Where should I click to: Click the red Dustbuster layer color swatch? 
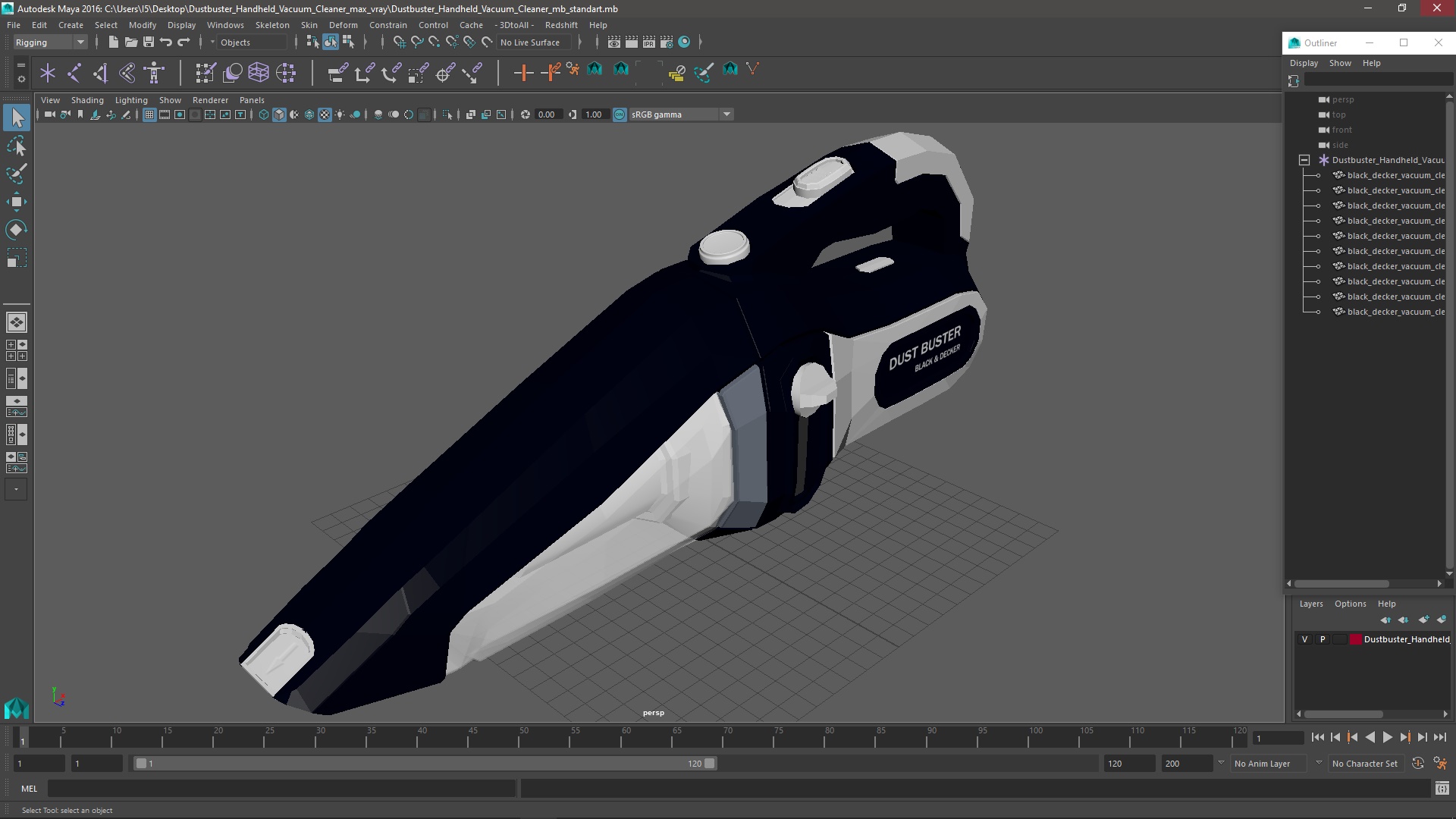tap(1355, 639)
